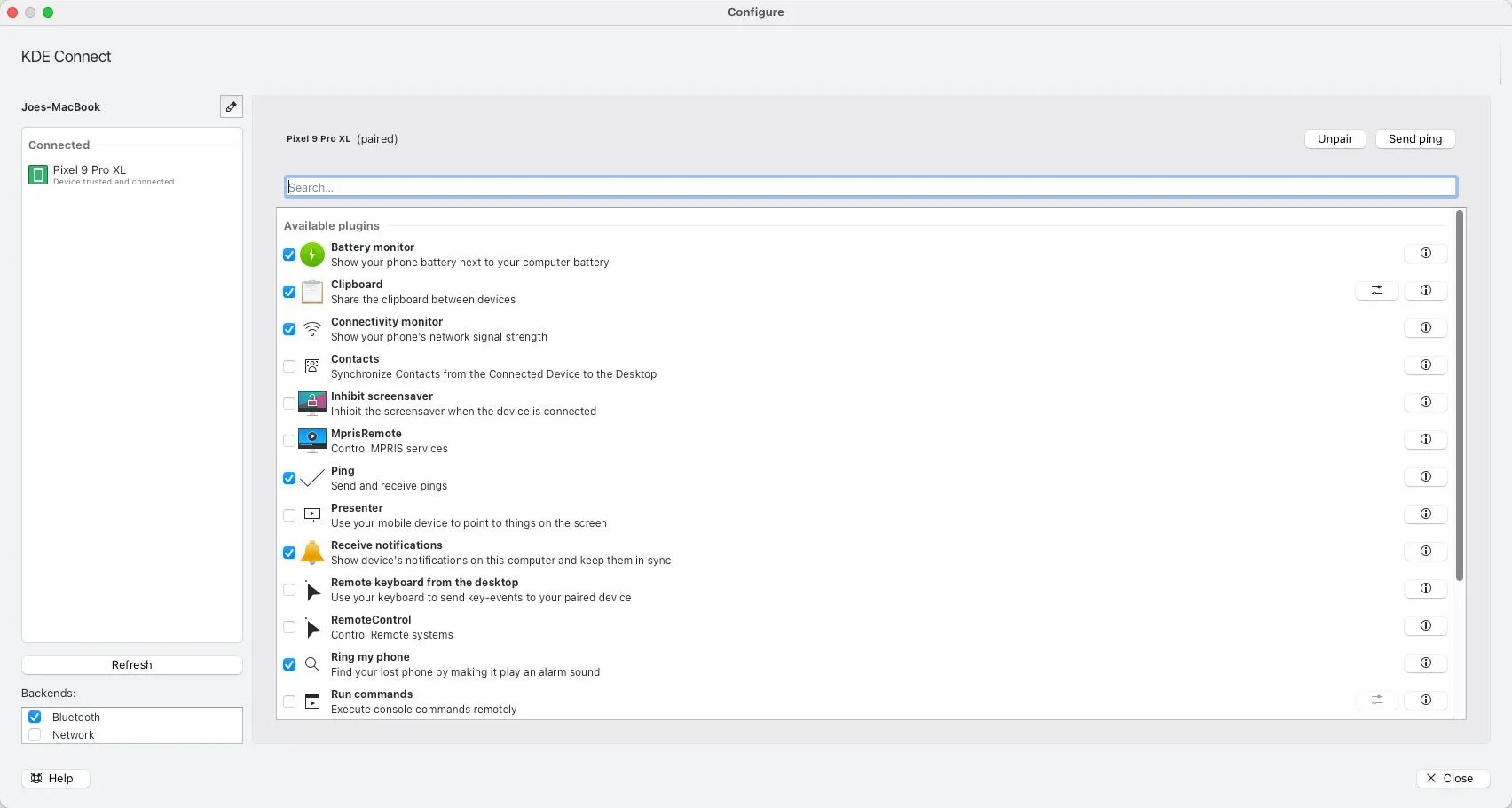Enable the Network backend checkbox
Image resolution: width=1512 pixels, height=808 pixels.
point(35,734)
